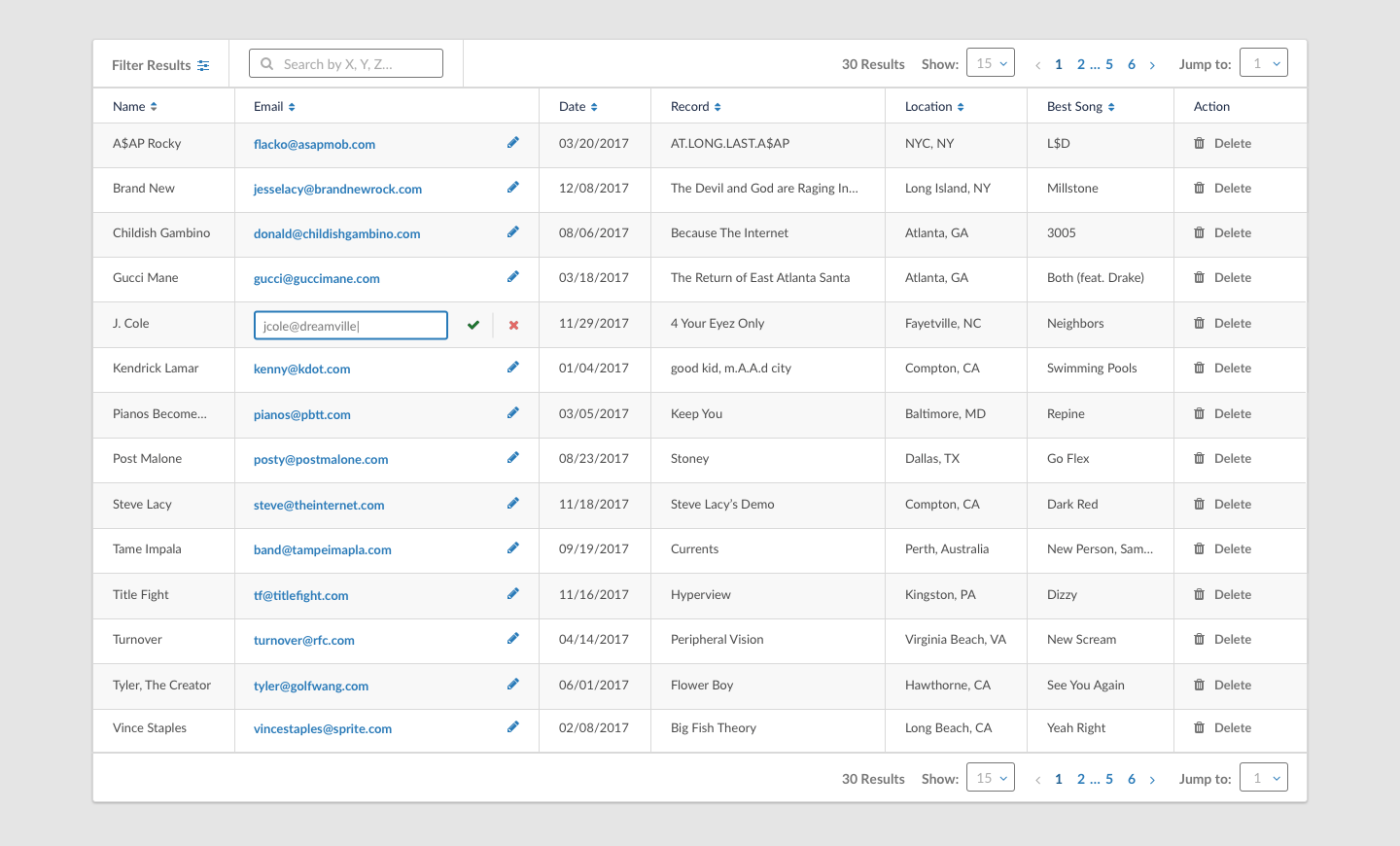Open flacko@asapmob.com email link
1400x846 pixels.
314,144
